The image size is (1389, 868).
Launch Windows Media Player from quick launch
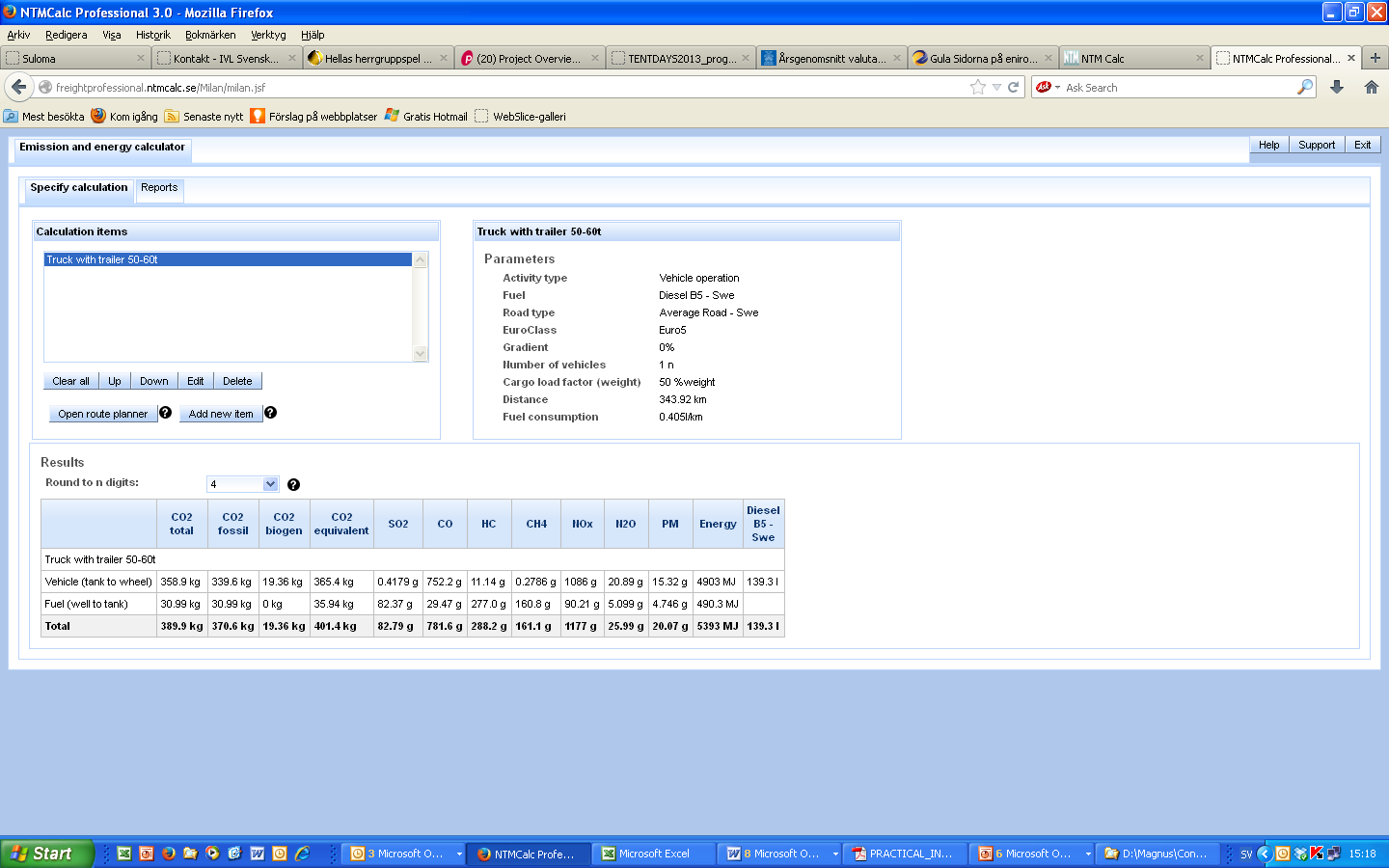[212, 854]
